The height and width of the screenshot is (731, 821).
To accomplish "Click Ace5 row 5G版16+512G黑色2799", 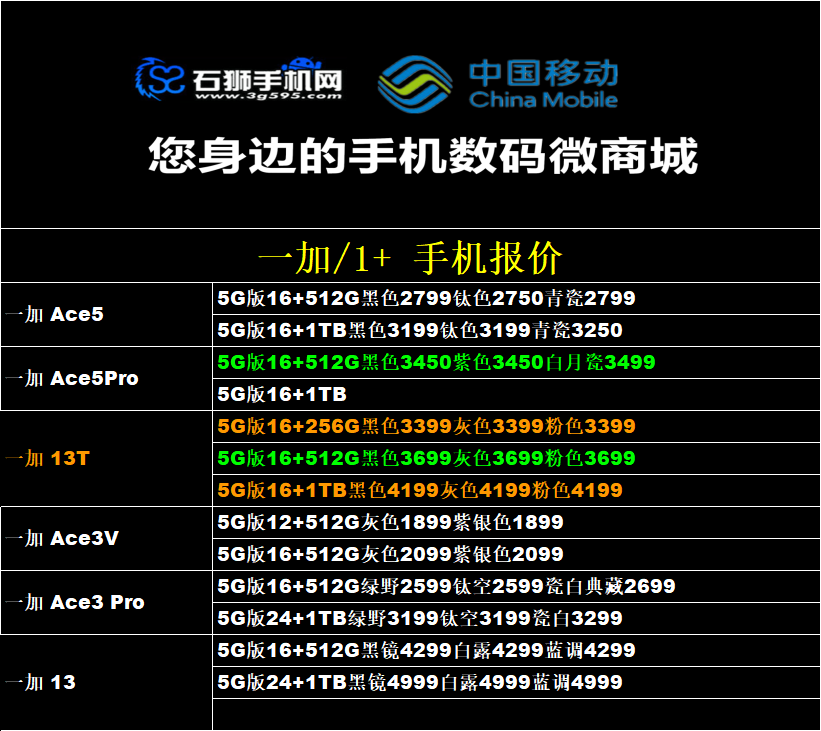I will (x=516, y=298).
